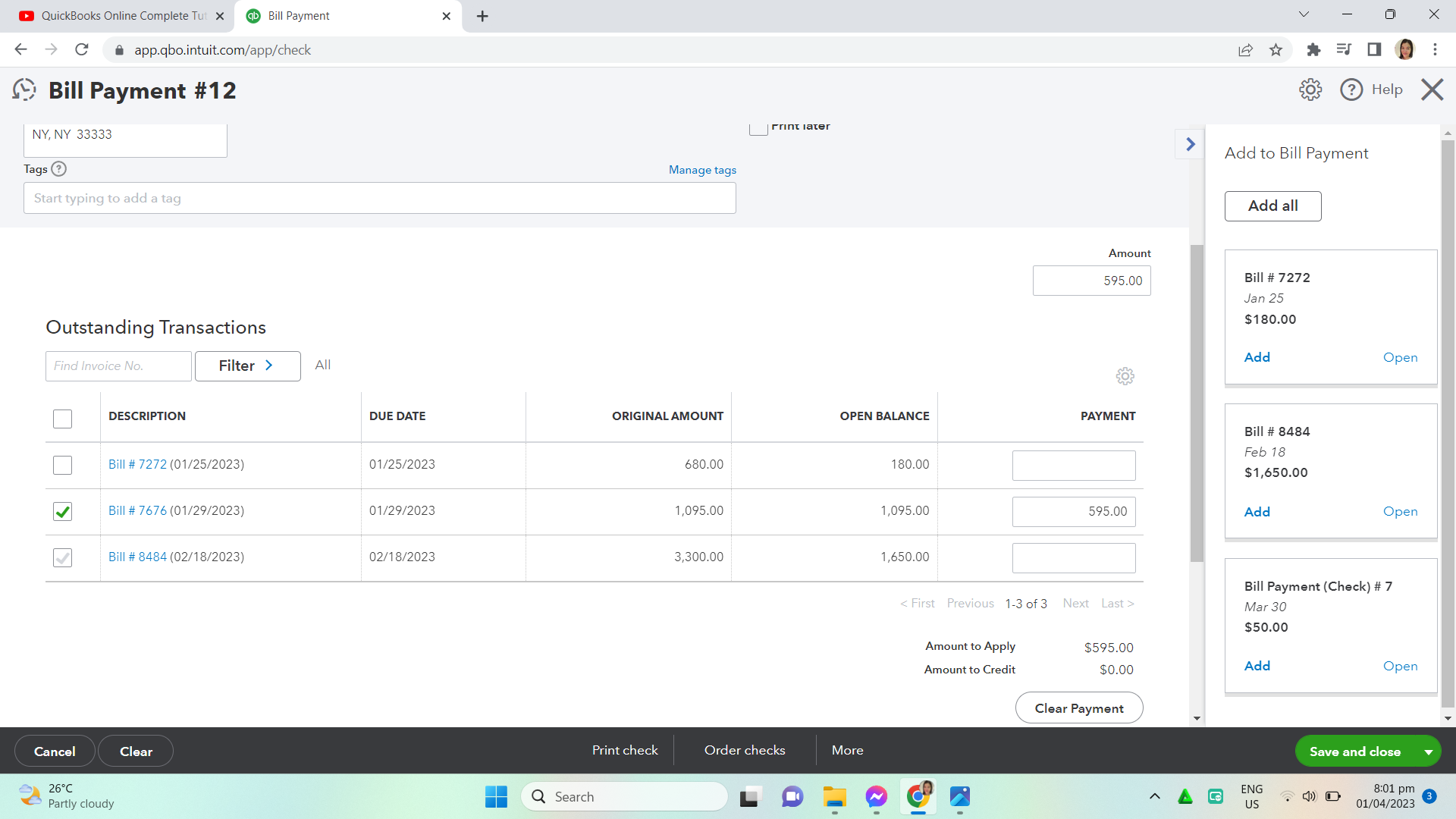Collapse the Add to Bill Payment panel
Viewport: 1456px width, 819px height.
pyautogui.click(x=1190, y=144)
